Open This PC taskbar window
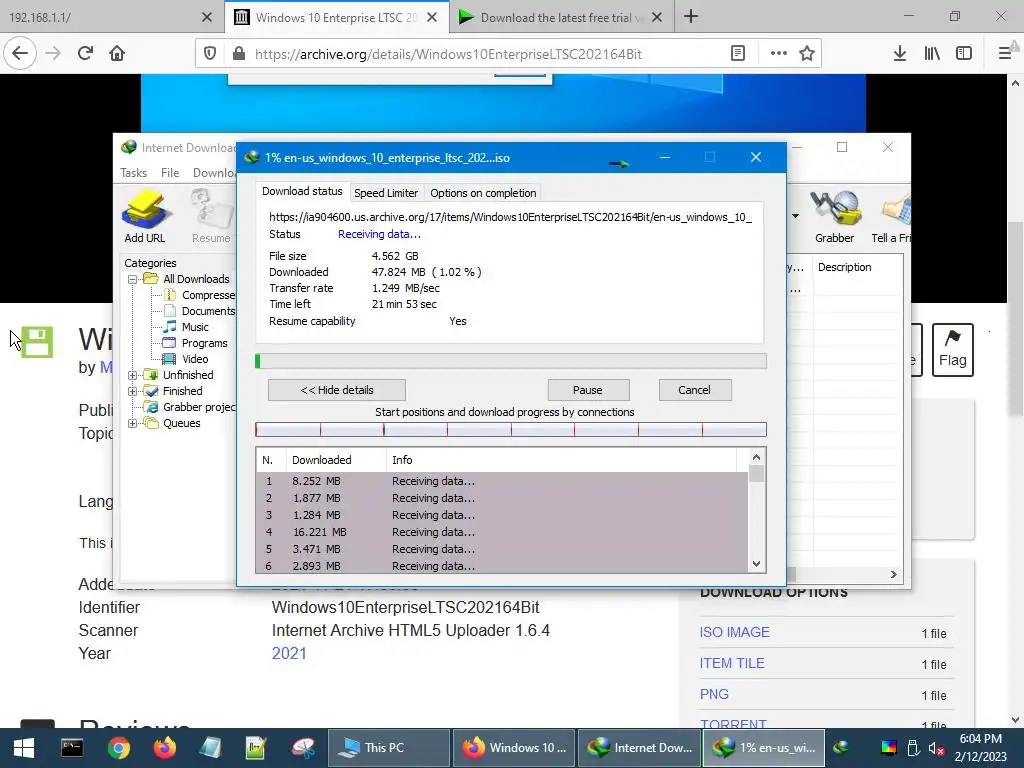Image resolution: width=1024 pixels, height=768 pixels. [x=388, y=748]
